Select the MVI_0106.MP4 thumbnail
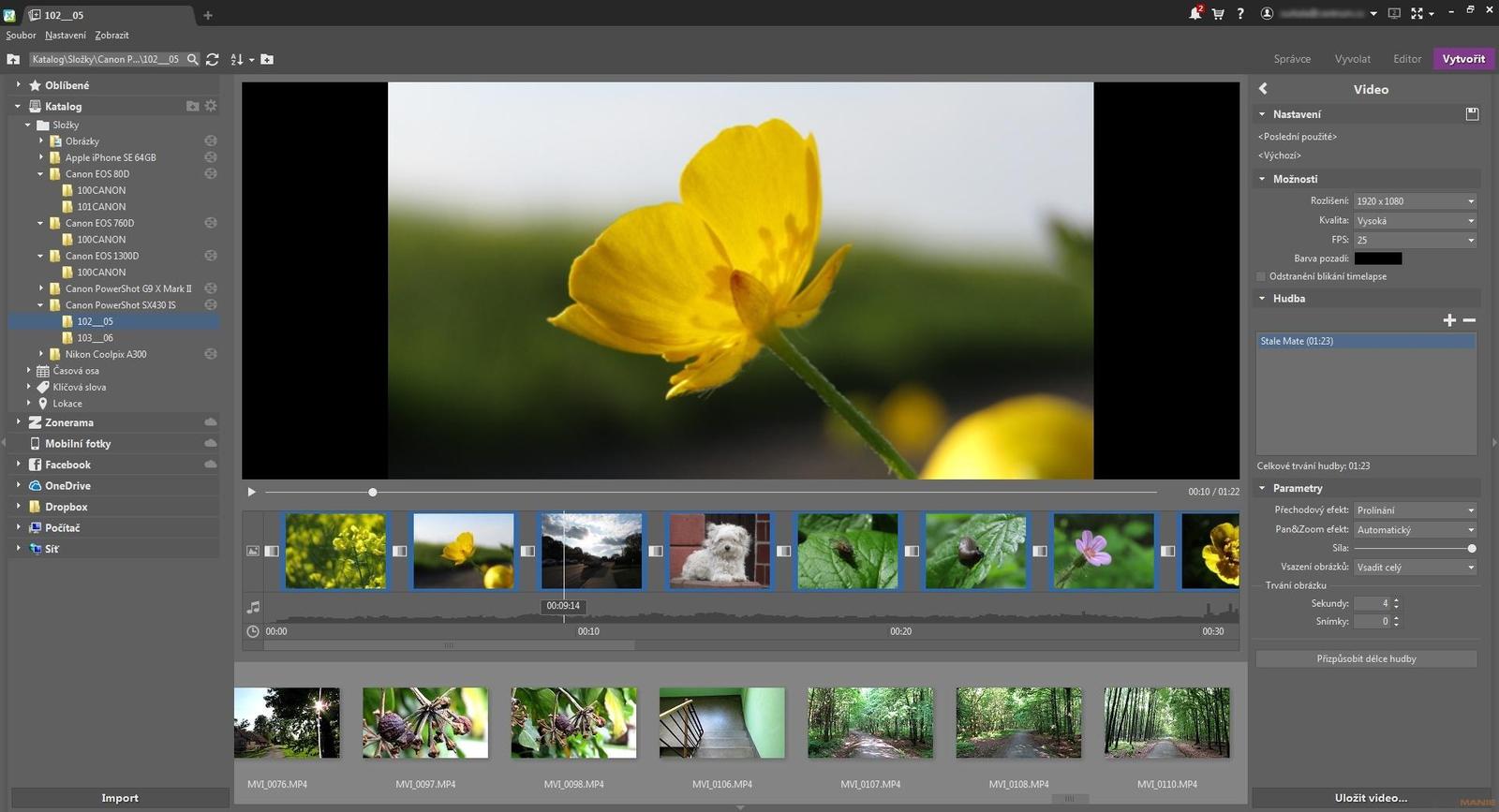Image resolution: width=1499 pixels, height=812 pixels. (722, 723)
